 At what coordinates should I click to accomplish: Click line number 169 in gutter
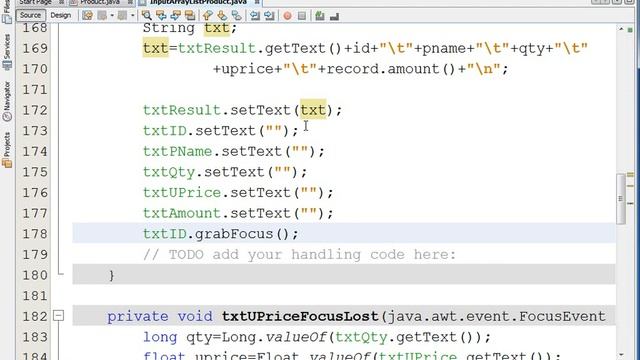35,48
